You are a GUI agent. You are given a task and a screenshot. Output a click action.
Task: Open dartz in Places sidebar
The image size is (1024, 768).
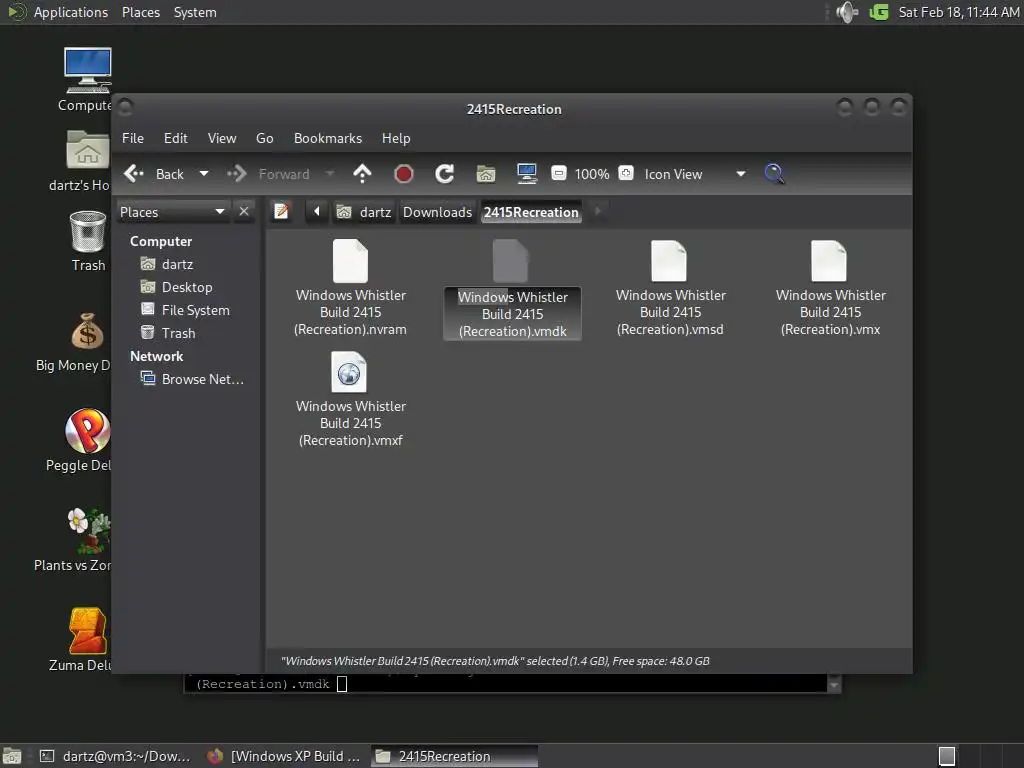click(x=177, y=264)
